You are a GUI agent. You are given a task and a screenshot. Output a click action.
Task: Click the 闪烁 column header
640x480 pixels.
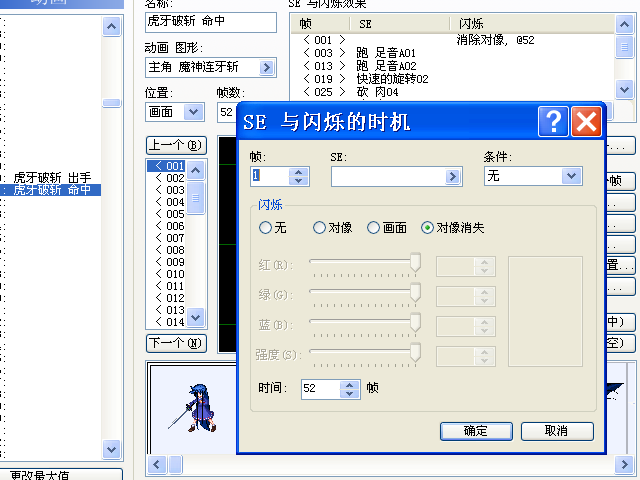(532, 24)
